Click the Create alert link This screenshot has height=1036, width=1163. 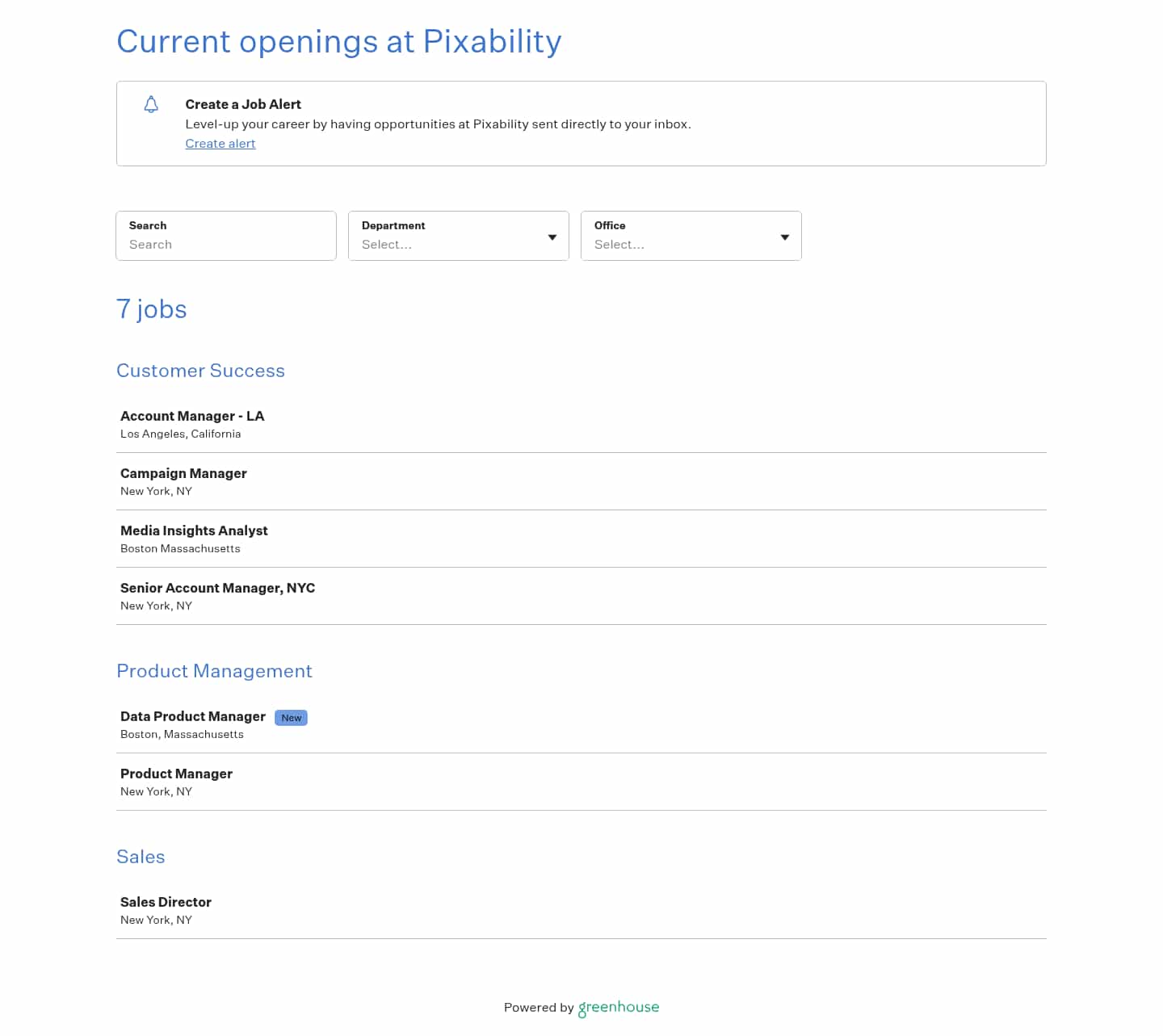coord(220,144)
